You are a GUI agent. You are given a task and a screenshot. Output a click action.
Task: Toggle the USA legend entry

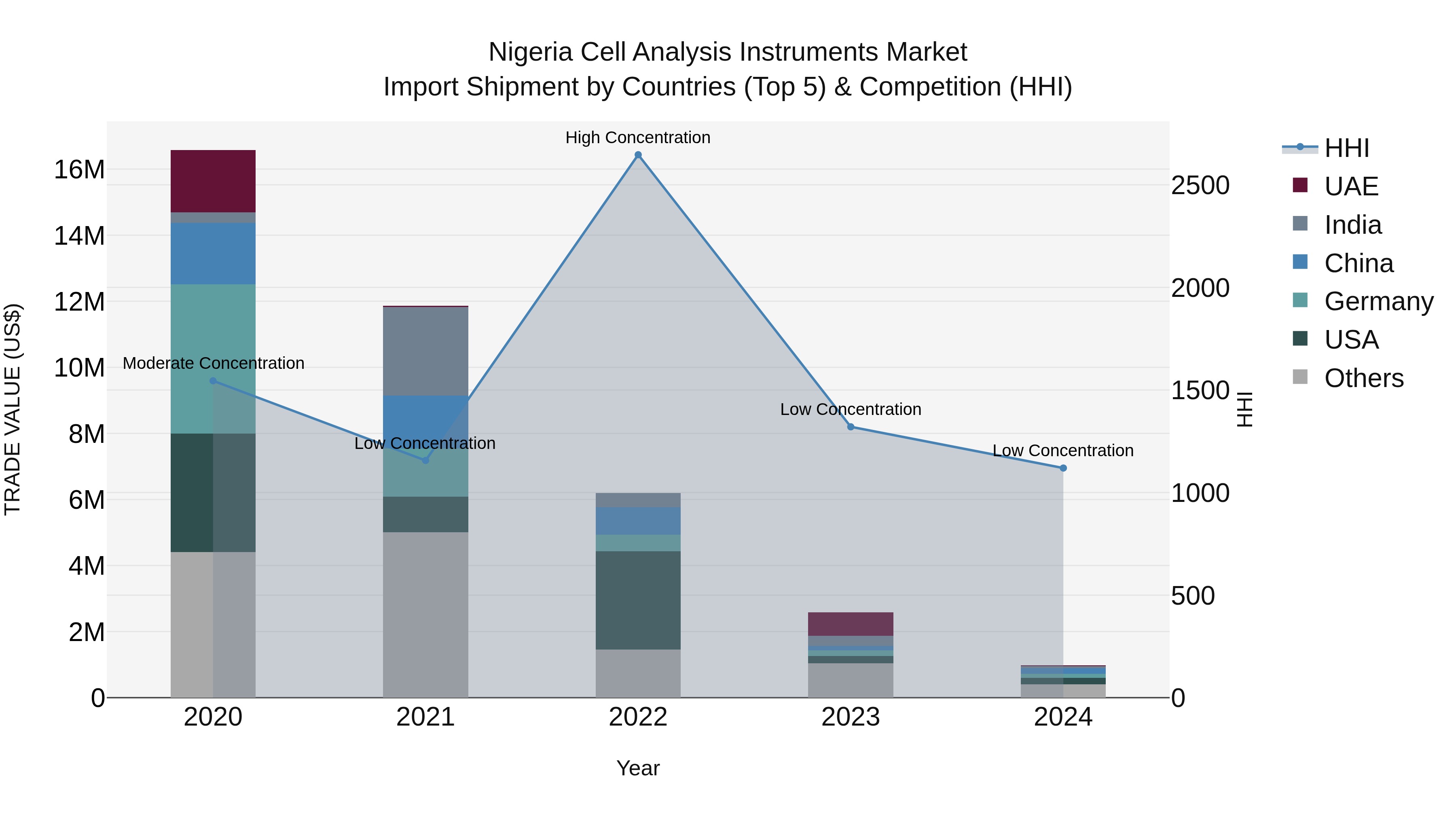pyautogui.click(x=1335, y=339)
